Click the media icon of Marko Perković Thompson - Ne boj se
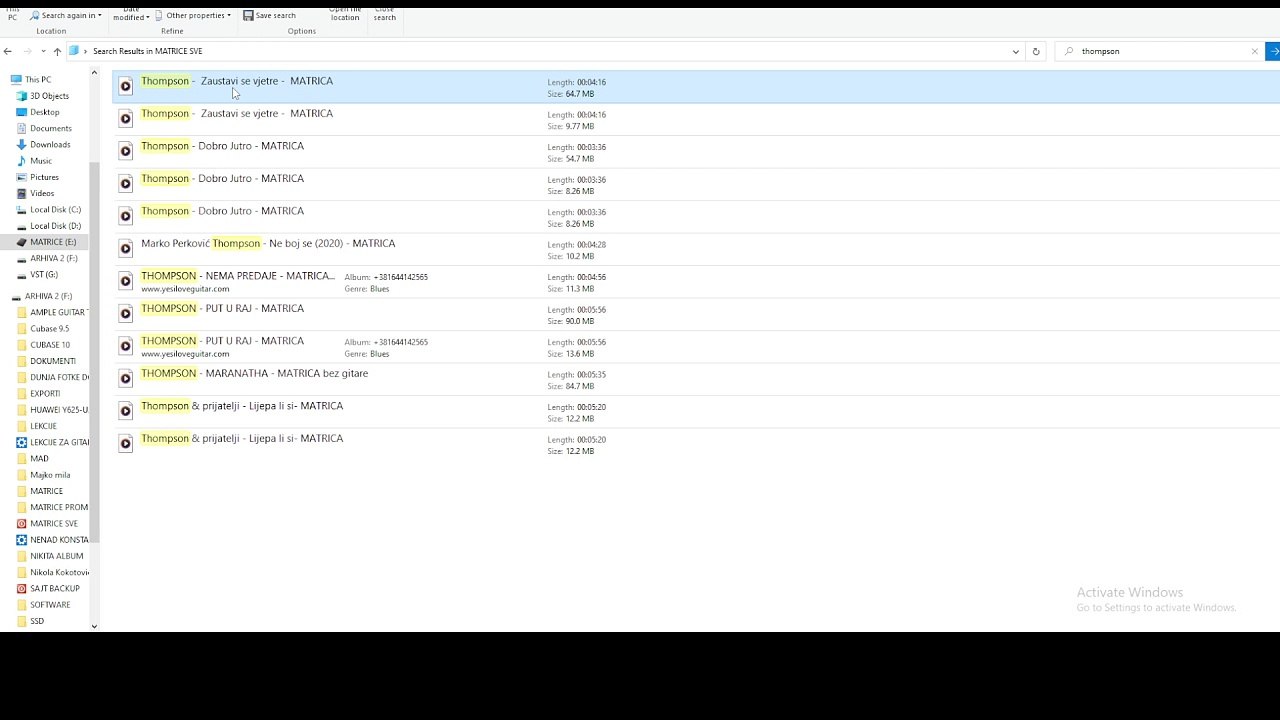 coord(125,249)
